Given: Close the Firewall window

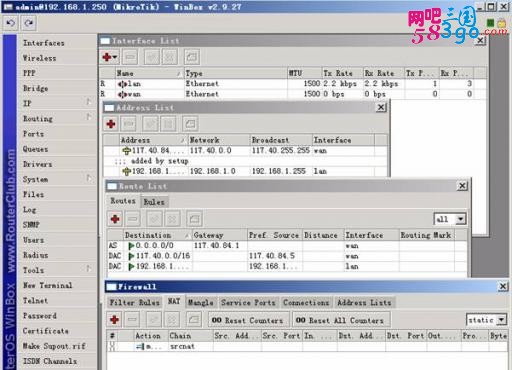Looking at the screenshot, I should tap(503, 286).
